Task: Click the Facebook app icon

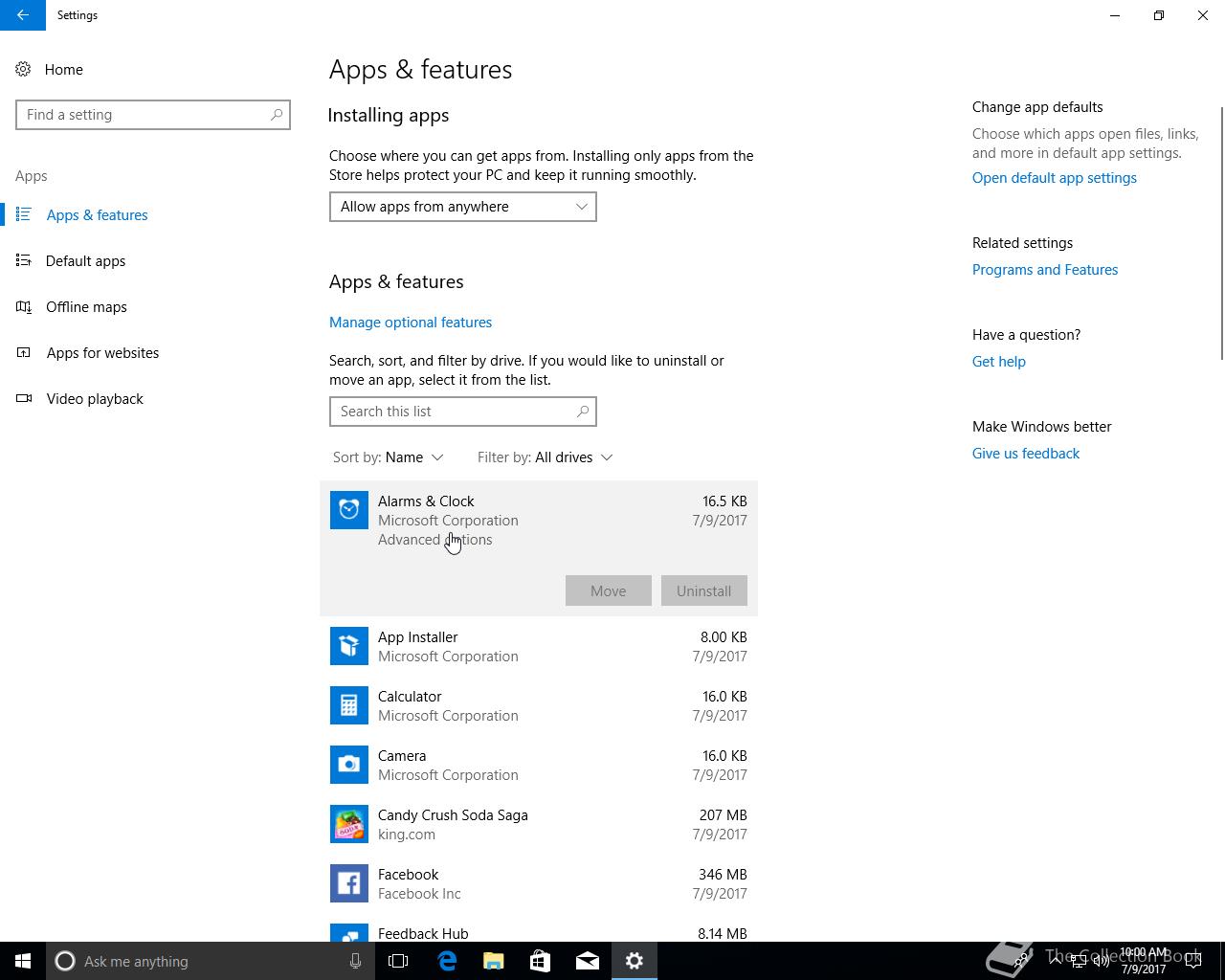Action: [x=349, y=883]
